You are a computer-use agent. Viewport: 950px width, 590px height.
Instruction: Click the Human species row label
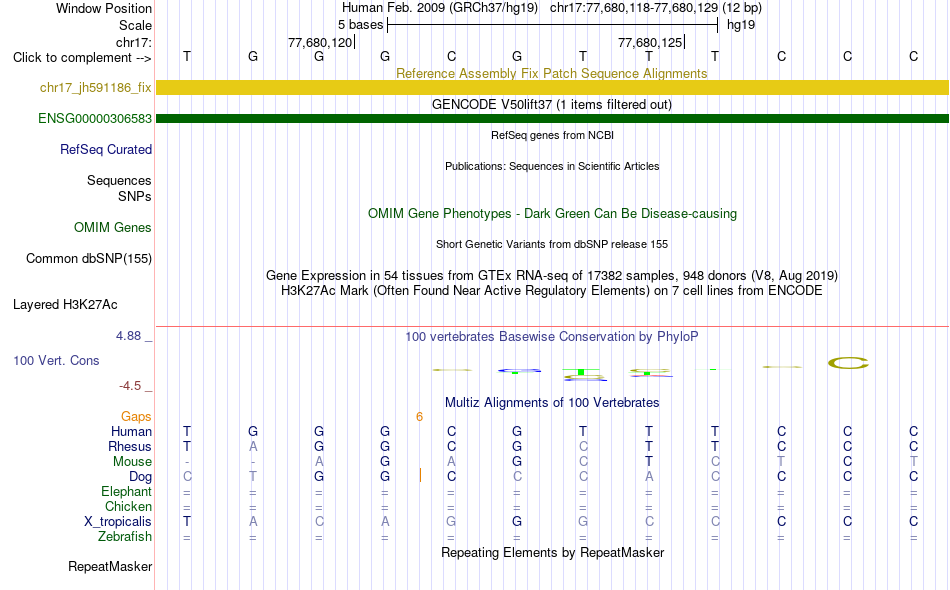pos(131,431)
